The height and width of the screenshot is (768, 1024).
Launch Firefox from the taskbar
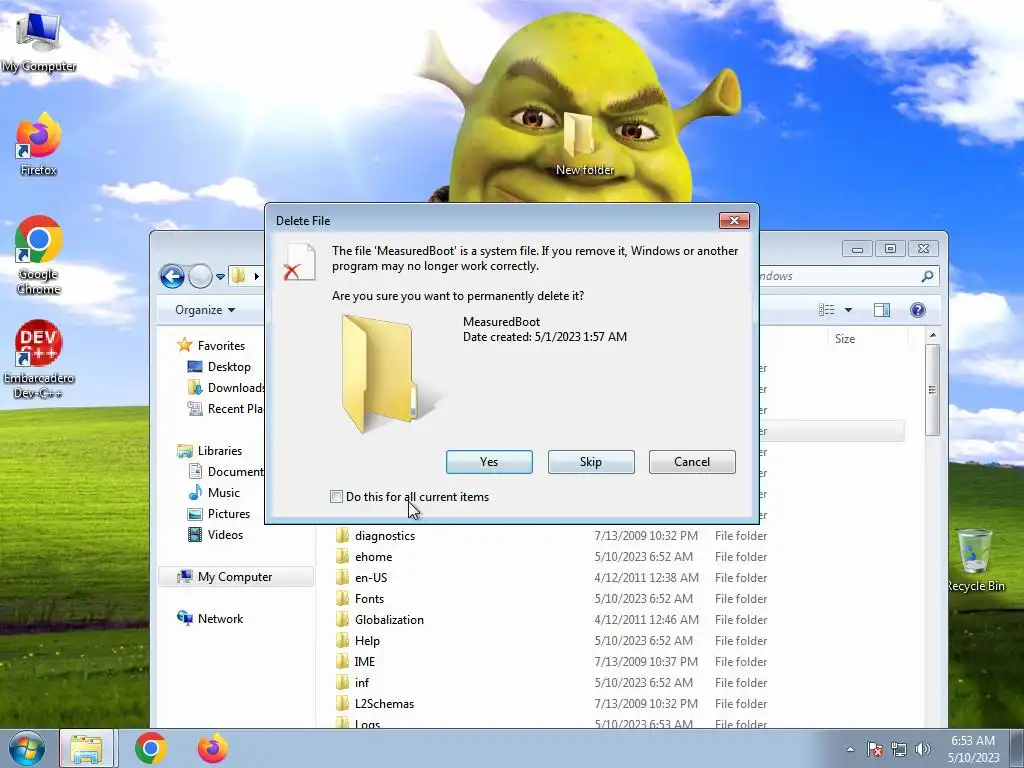213,748
